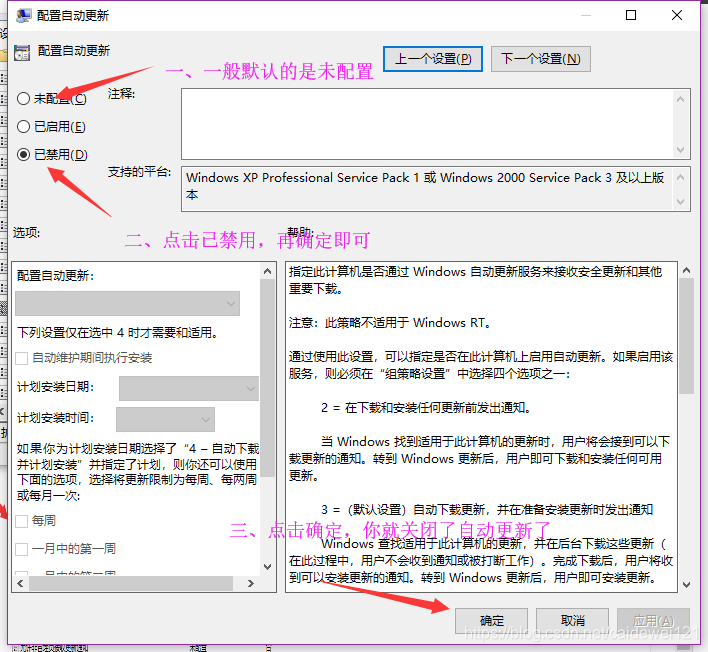The width and height of the screenshot is (708, 652).
Task: Click options panel horizontal scrollbar thumb
Action: (131, 583)
